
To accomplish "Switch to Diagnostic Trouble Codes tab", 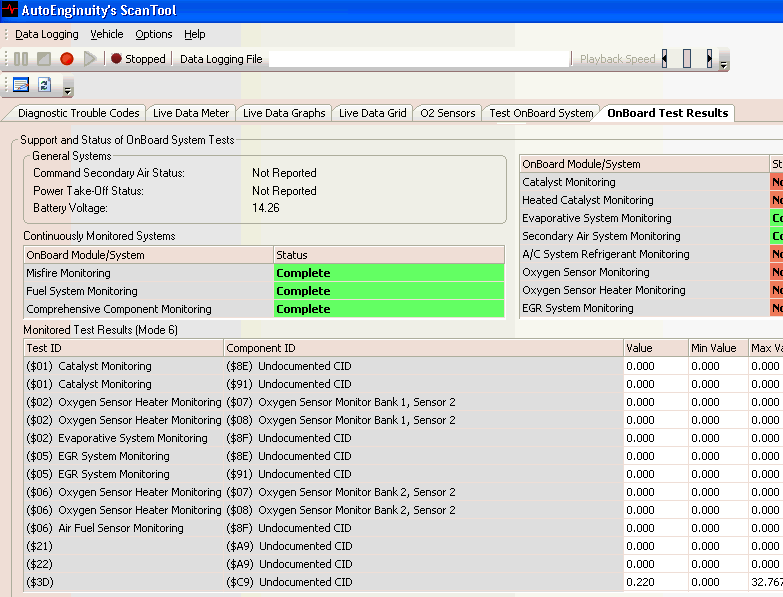I will point(79,113).
